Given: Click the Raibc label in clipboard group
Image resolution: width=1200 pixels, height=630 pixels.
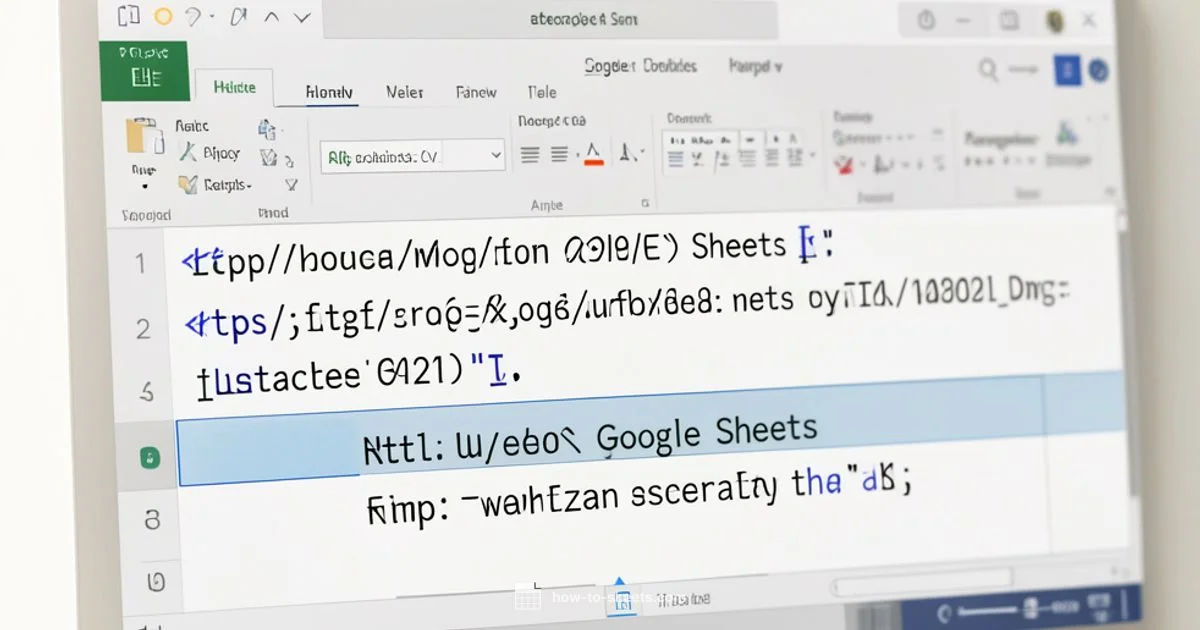Looking at the screenshot, I should [192, 126].
